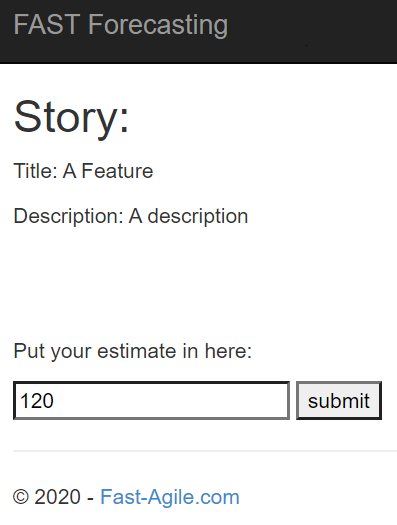397x525 pixels.
Task: Click empty right portion of the estimate field
Action: pyautogui.click(x=201, y=400)
